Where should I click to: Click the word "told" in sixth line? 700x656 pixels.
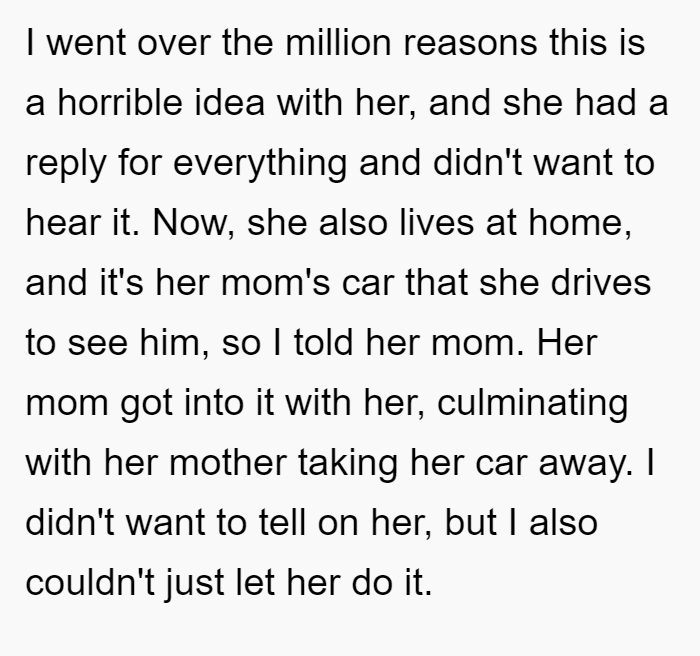tap(323, 343)
